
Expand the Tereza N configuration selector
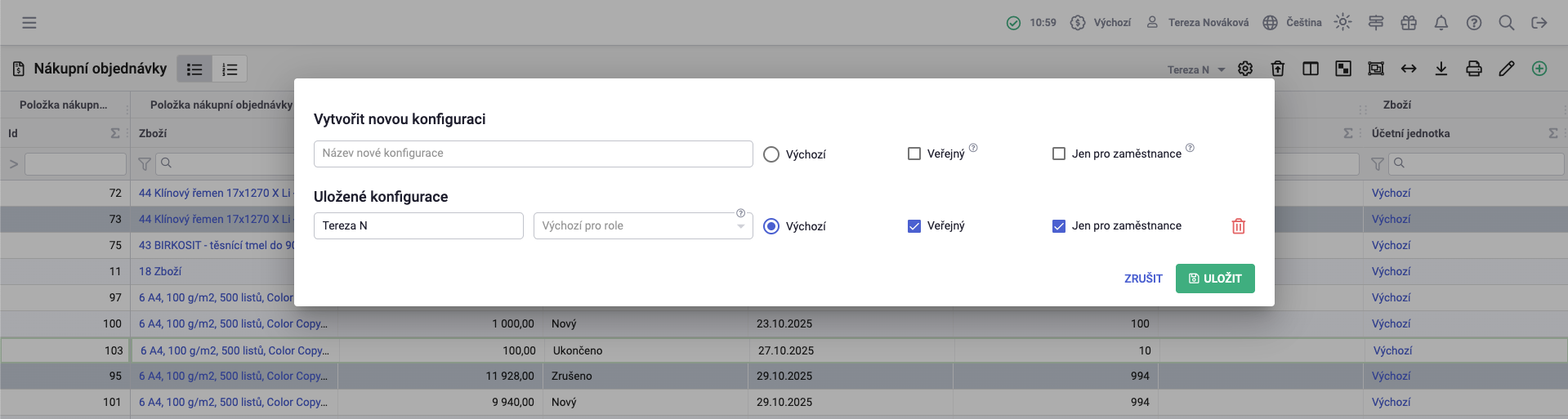pyautogui.click(x=1196, y=69)
